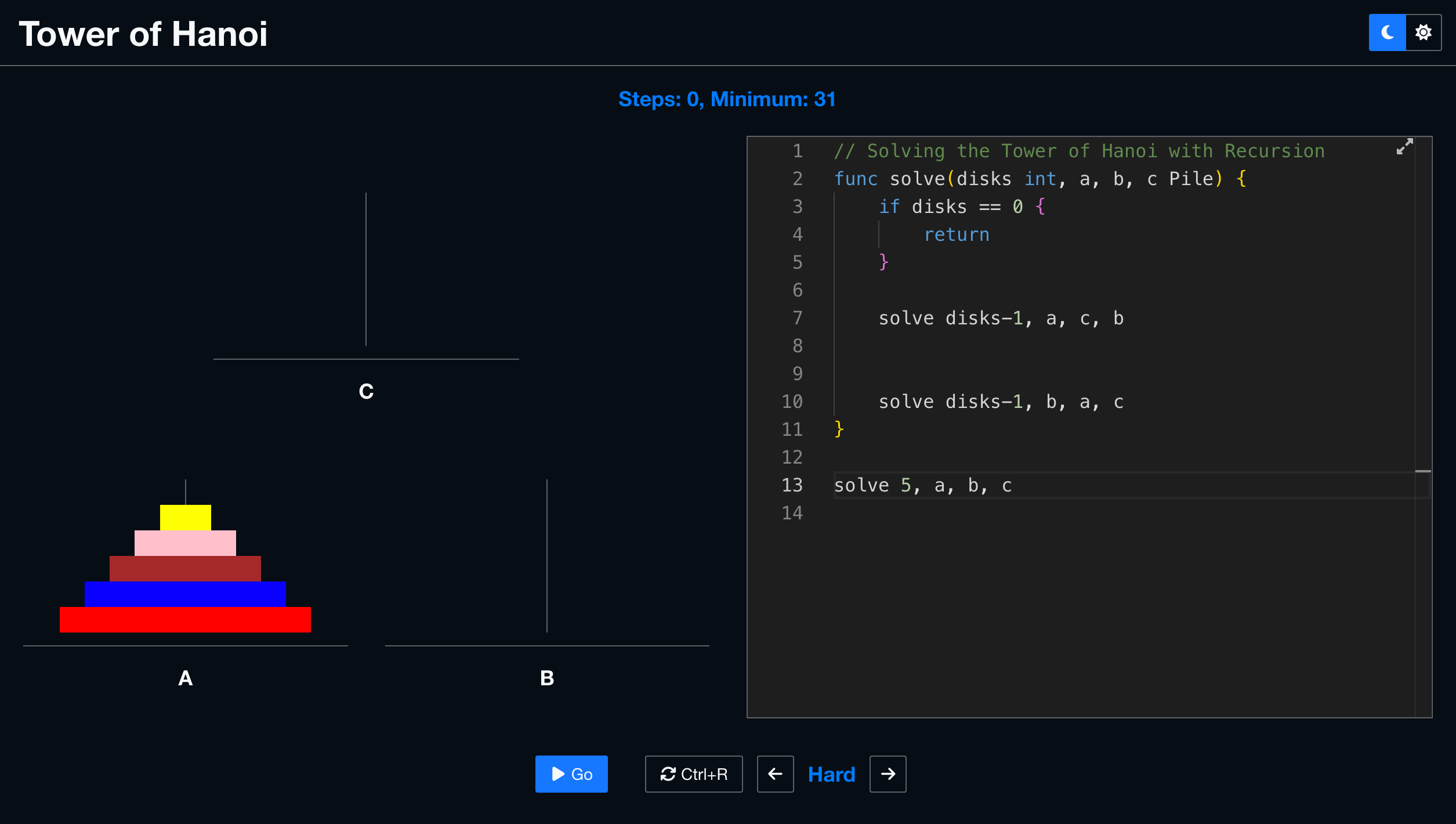
Task: Click the blue disk on pile A
Action: tap(186, 594)
